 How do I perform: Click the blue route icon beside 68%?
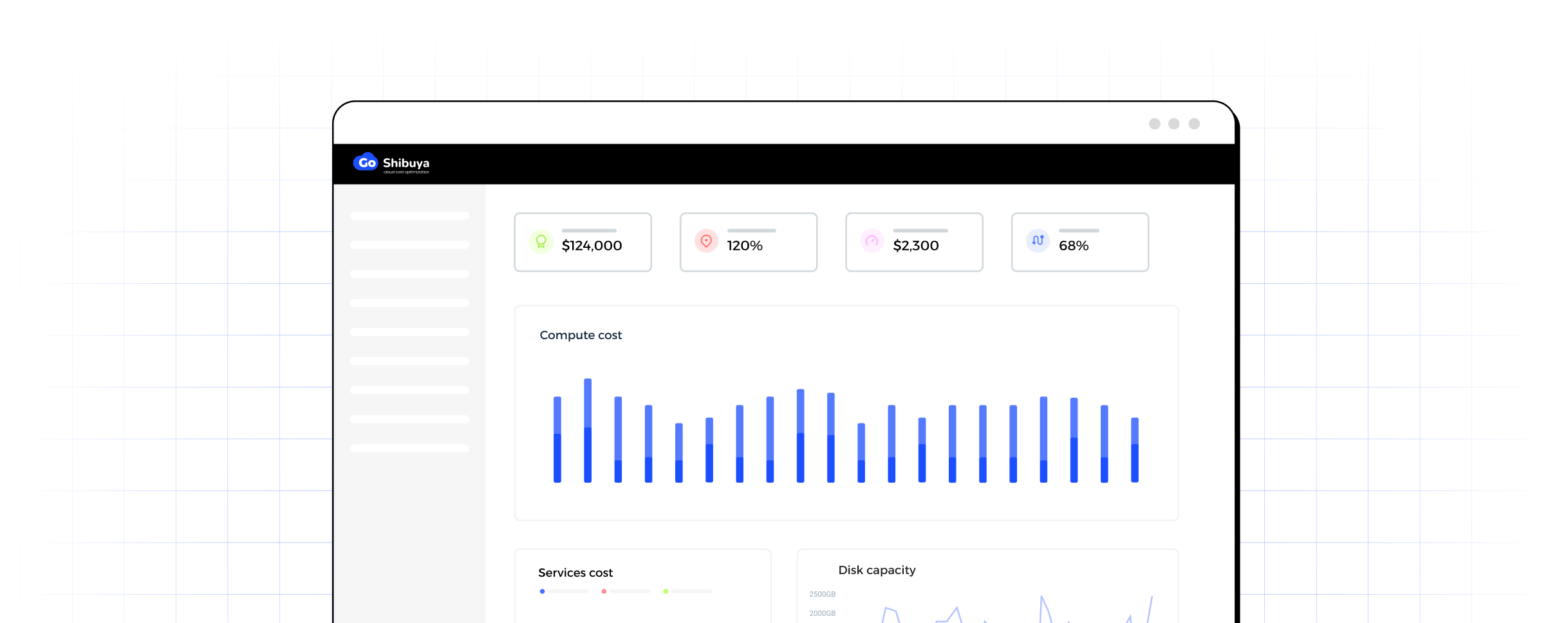1038,240
